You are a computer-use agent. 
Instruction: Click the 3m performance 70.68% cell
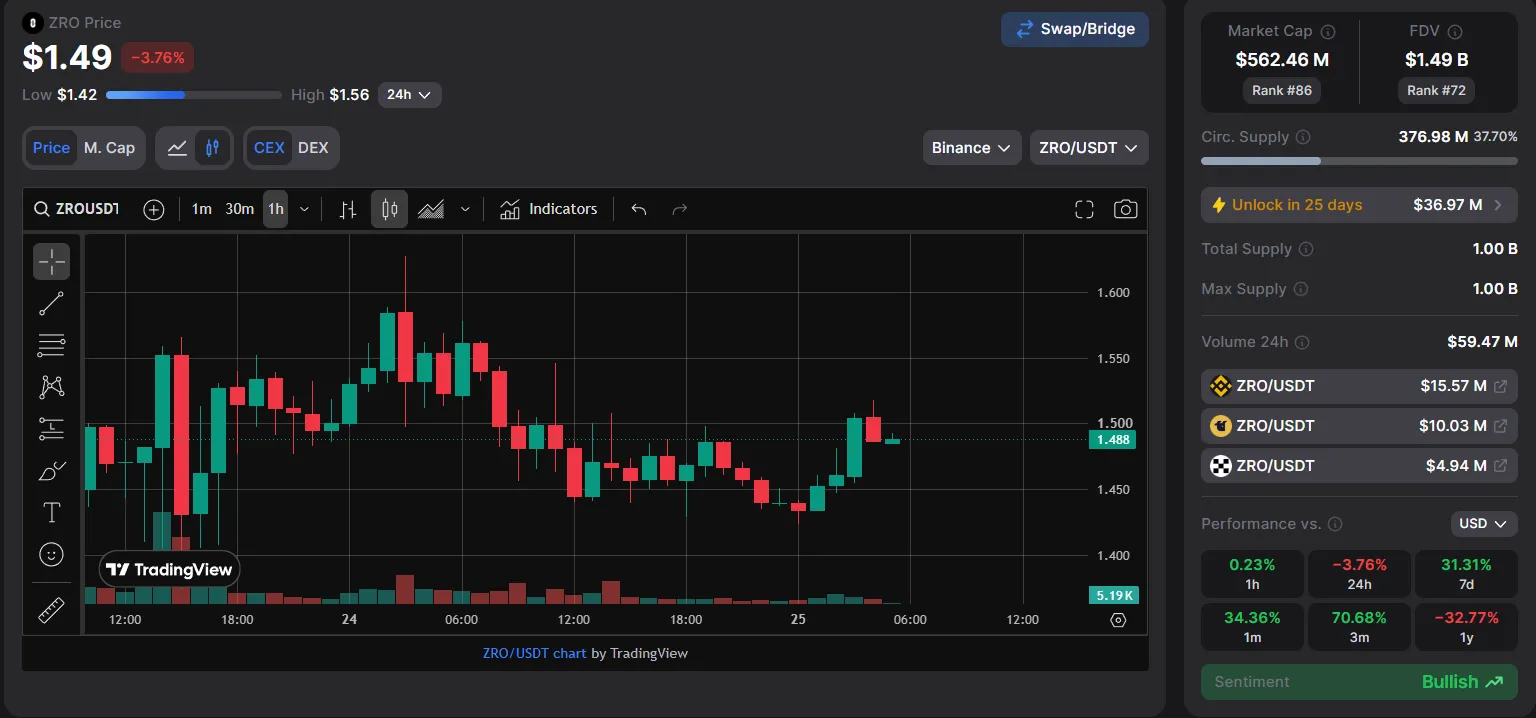click(x=1359, y=627)
